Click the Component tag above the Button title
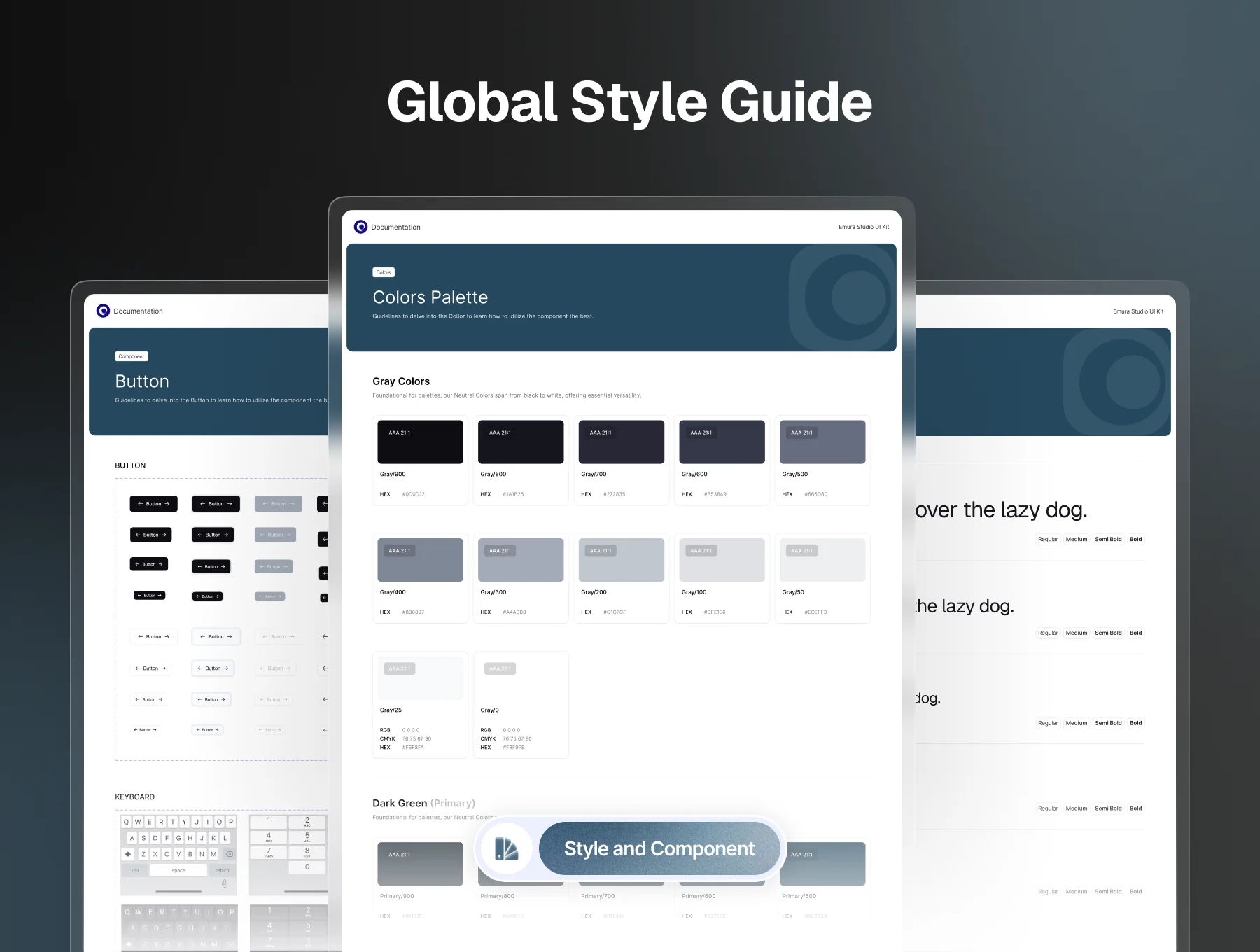 [132, 356]
